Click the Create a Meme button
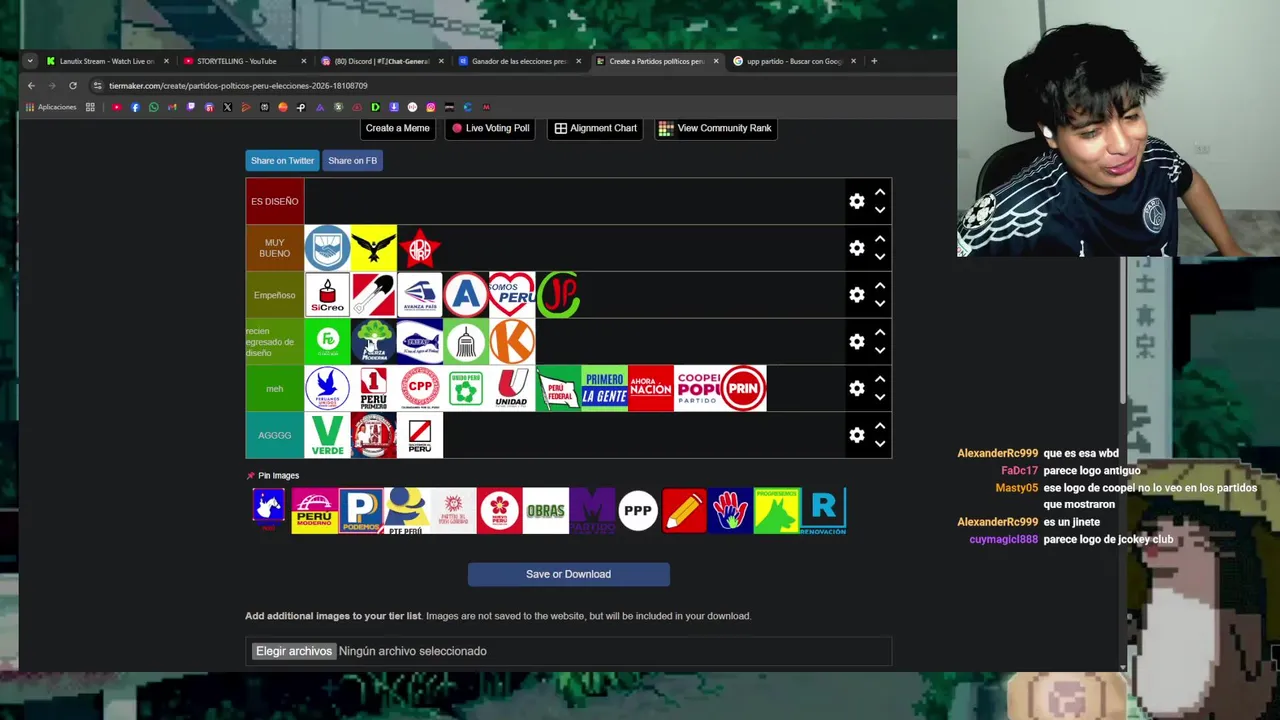 (397, 128)
